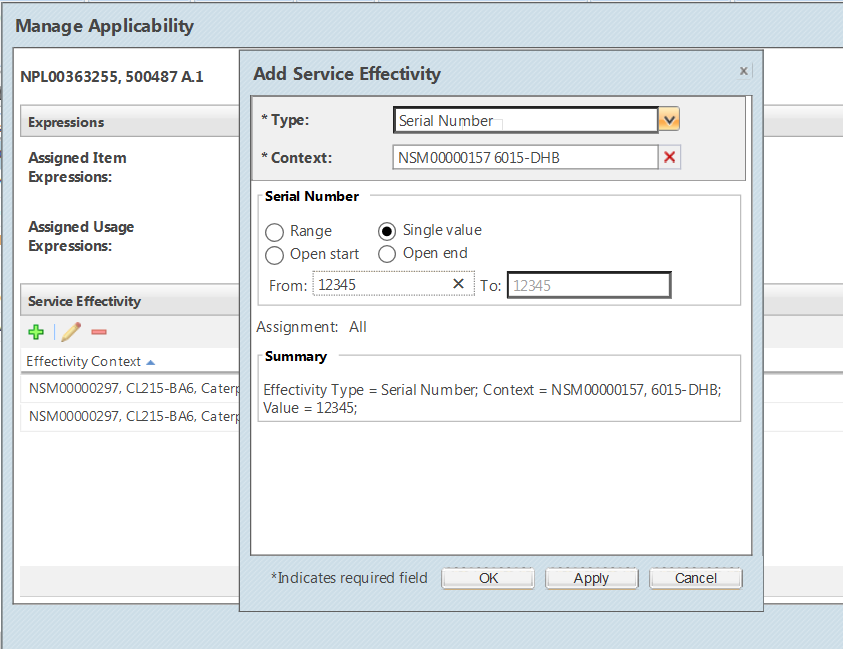Clear the From value using X icon
This screenshot has height=649, width=843.
(x=458, y=284)
